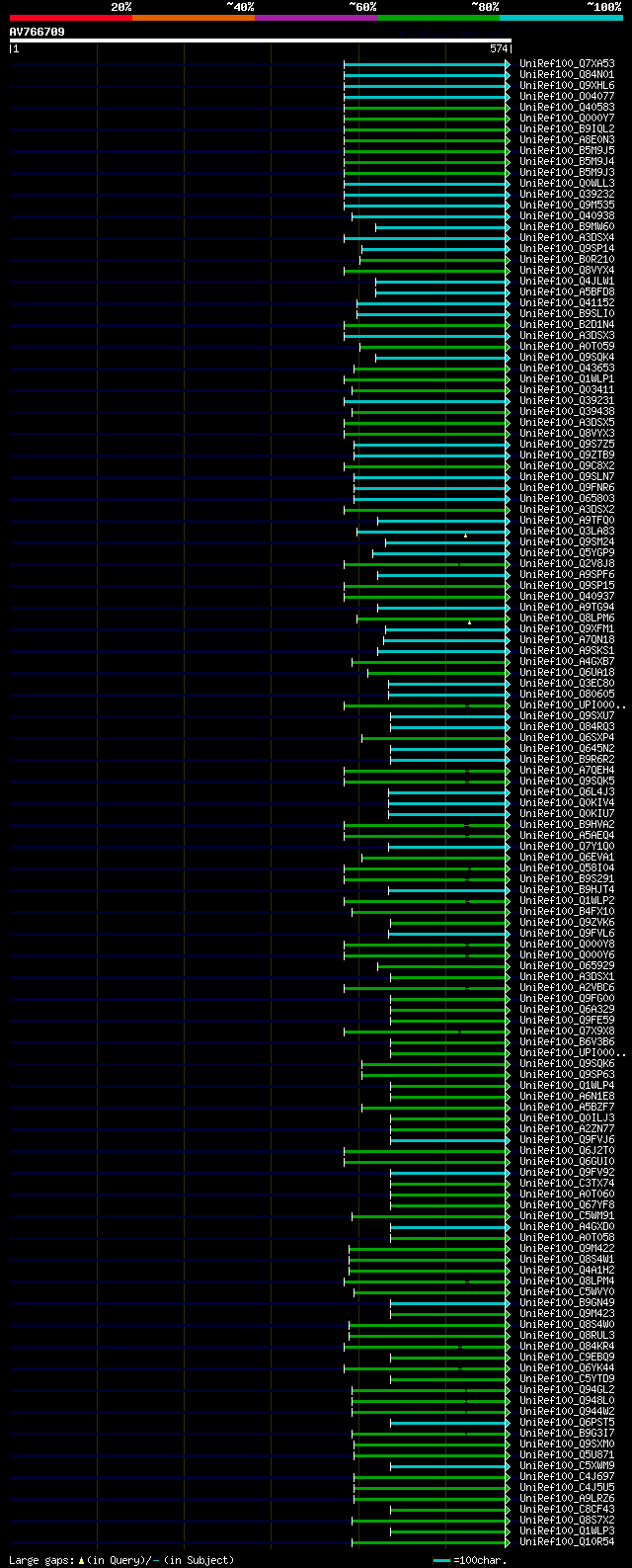Click the UniRef100_Q84RQ3 label
This screenshot has height=1568, width=632.
tap(567, 726)
